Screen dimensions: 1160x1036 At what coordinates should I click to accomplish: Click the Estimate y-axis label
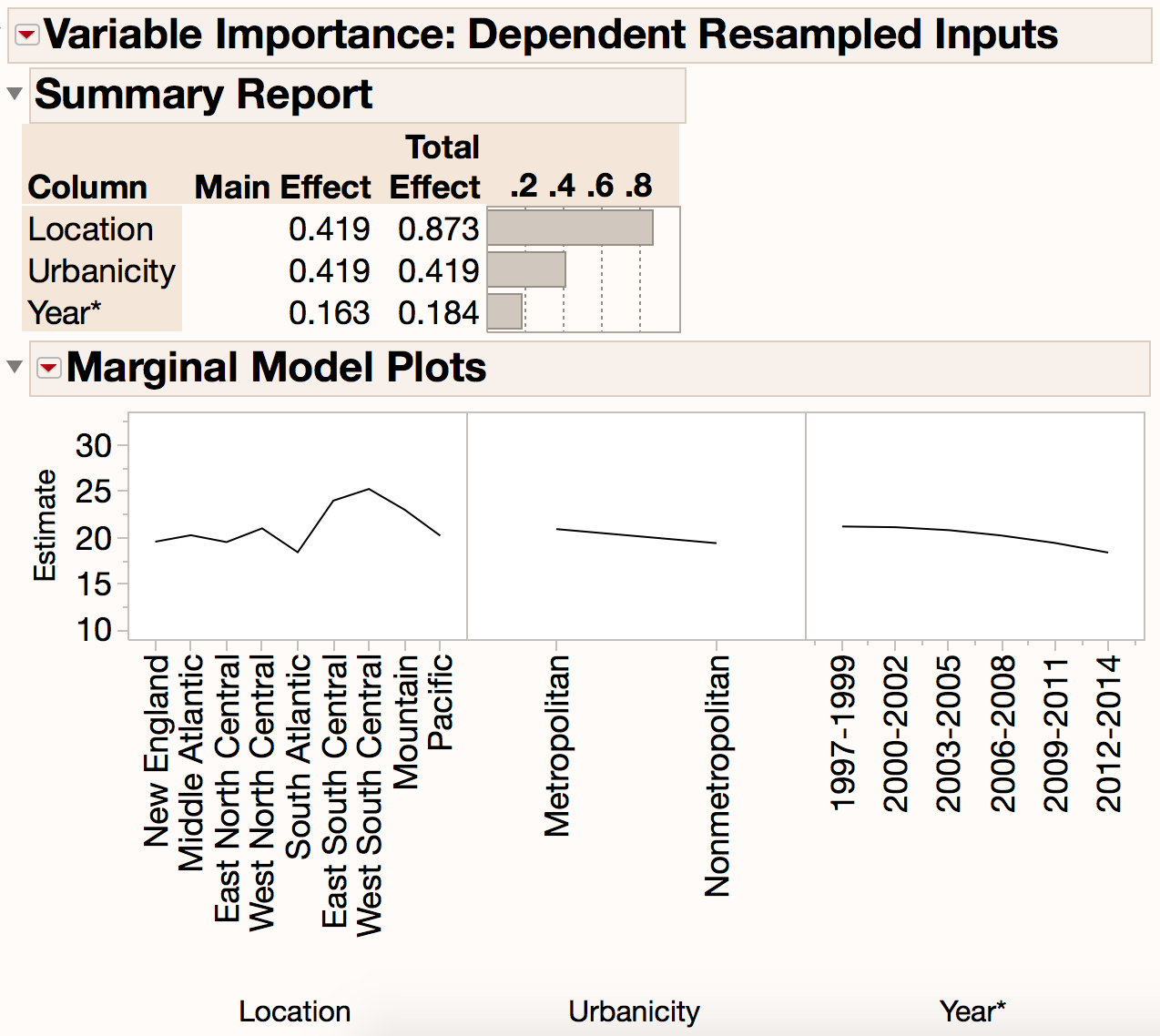pos(45,525)
